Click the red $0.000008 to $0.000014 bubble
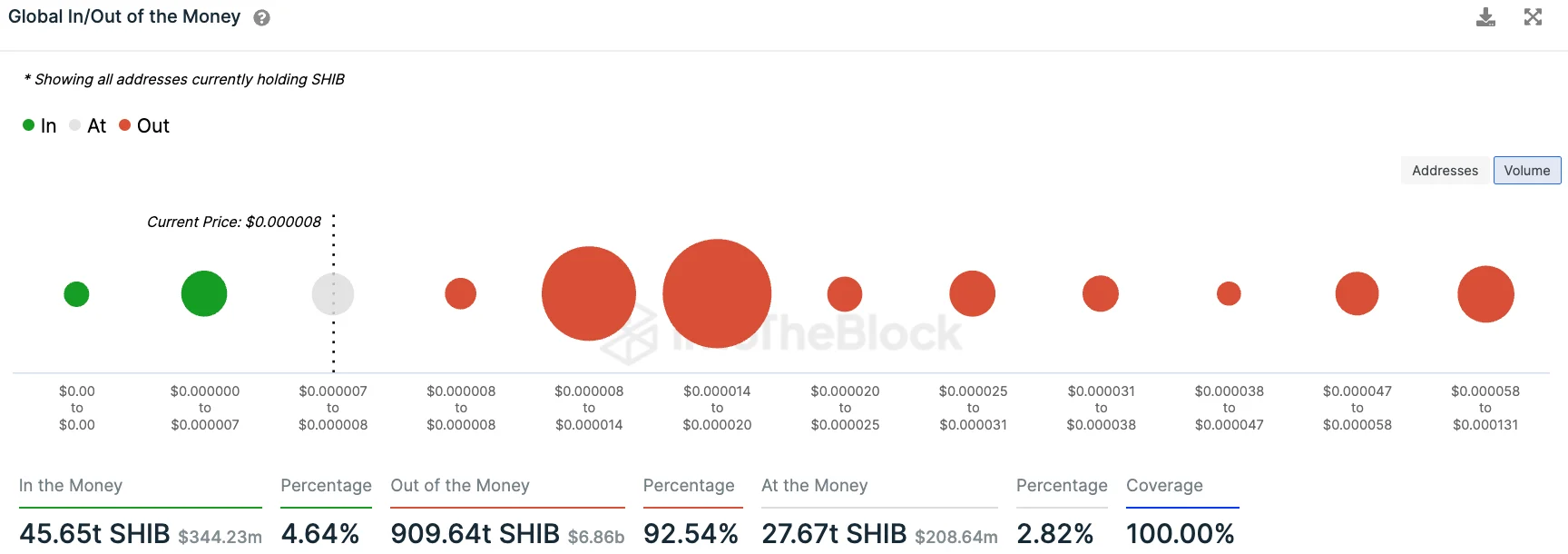Image resolution: width=1568 pixels, height=554 pixels. [589, 293]
